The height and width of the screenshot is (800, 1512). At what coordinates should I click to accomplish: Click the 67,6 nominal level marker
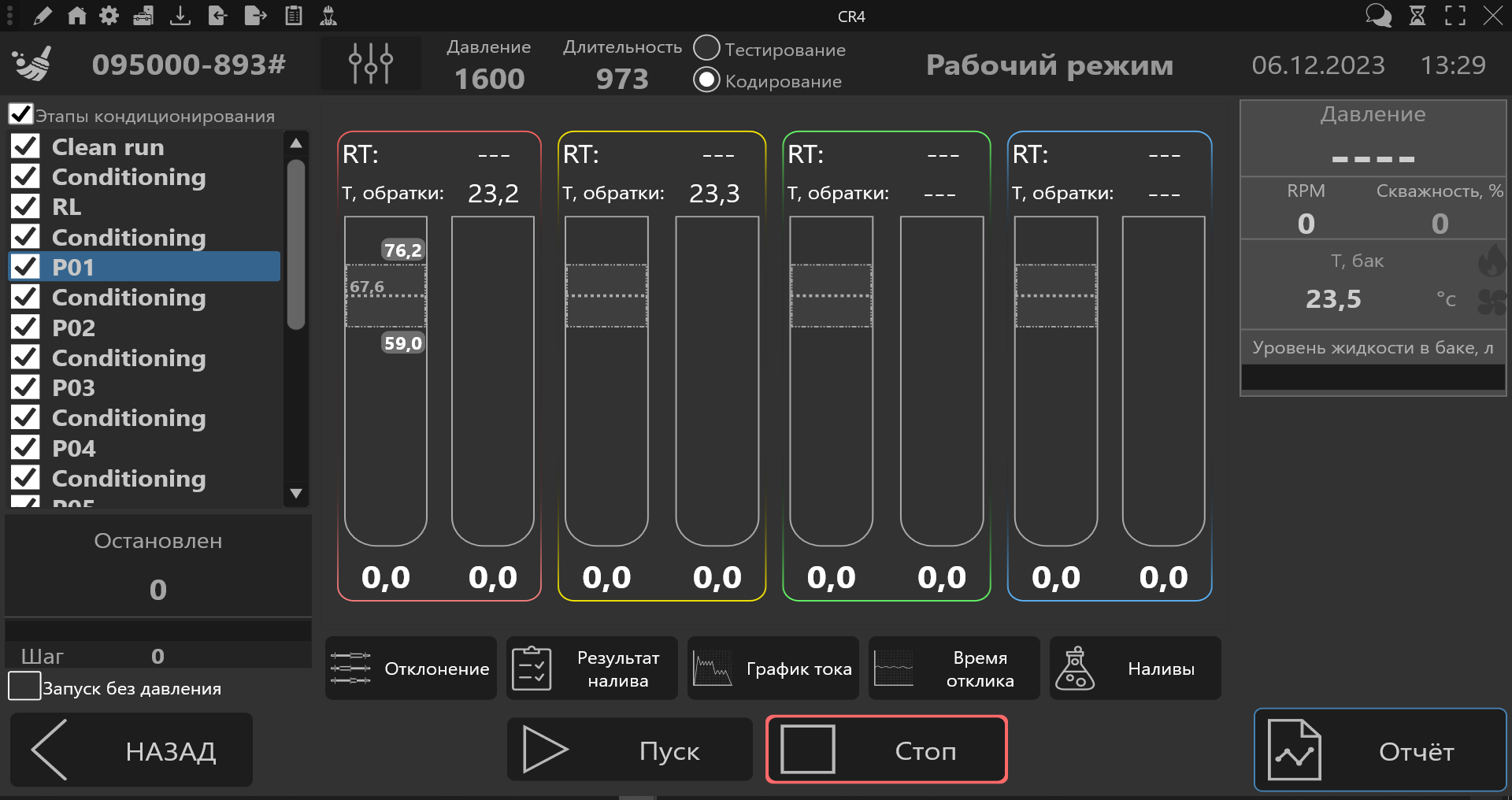pos(367,287)
